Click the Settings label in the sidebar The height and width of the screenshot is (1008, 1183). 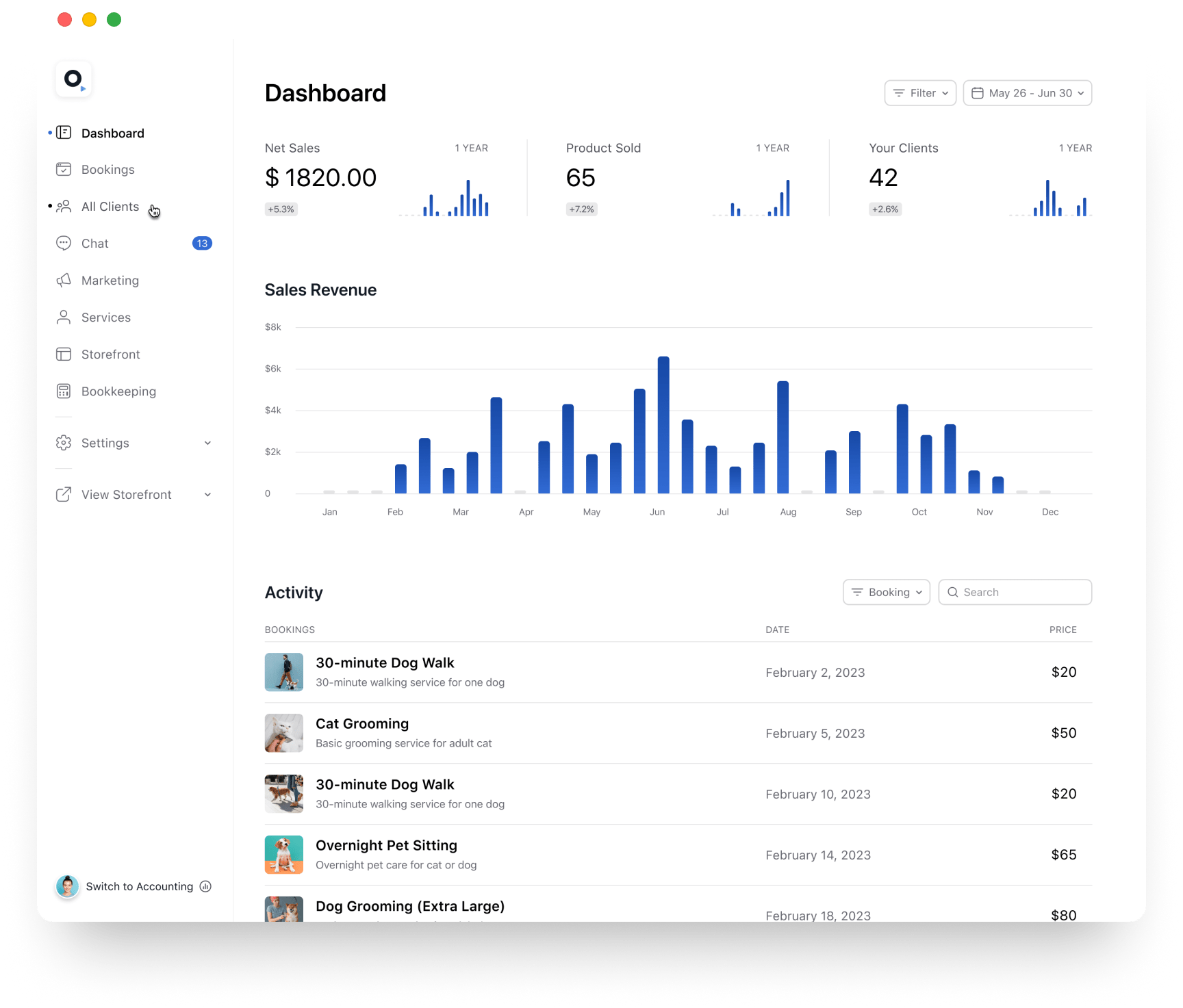(x=105, y=443)
